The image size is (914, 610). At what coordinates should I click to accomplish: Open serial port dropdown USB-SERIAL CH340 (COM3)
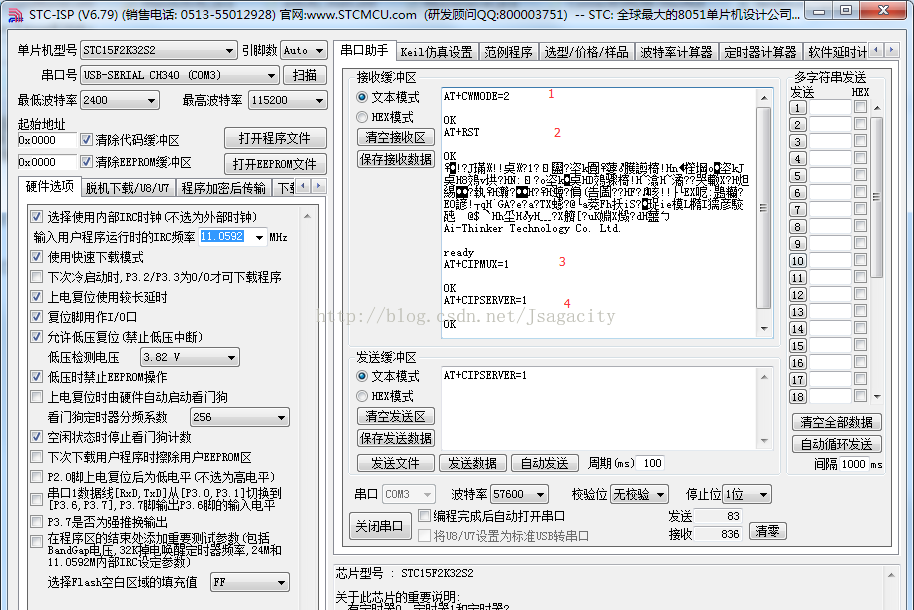(180, 75)
